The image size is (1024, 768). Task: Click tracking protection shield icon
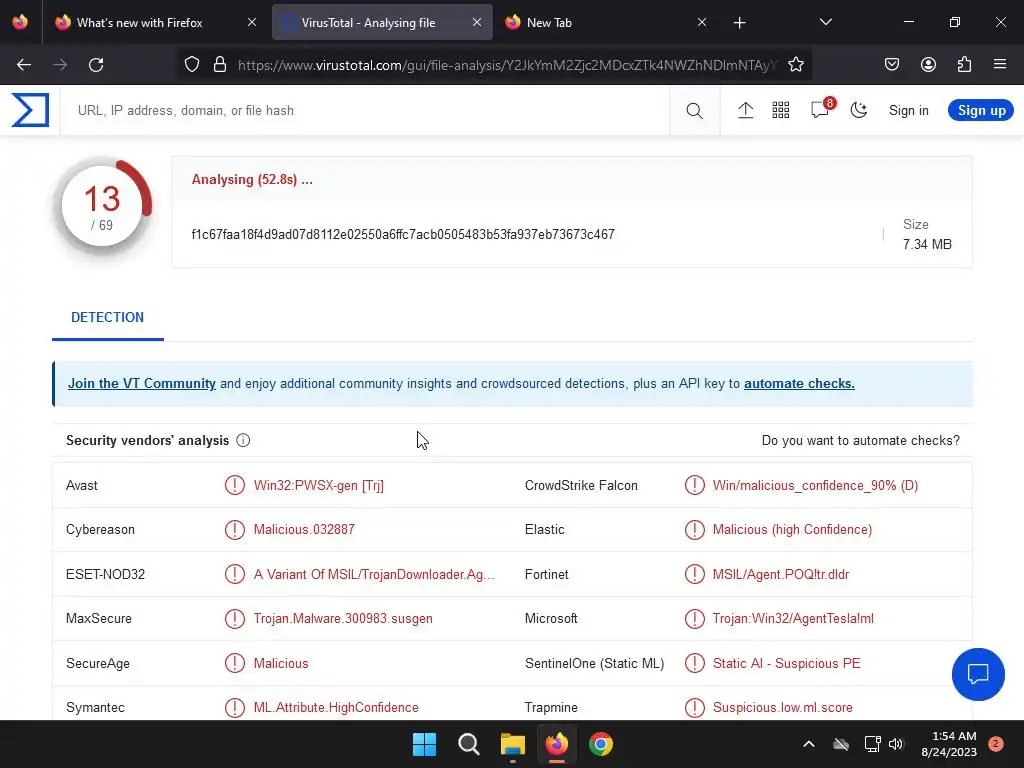click(191, 65)
